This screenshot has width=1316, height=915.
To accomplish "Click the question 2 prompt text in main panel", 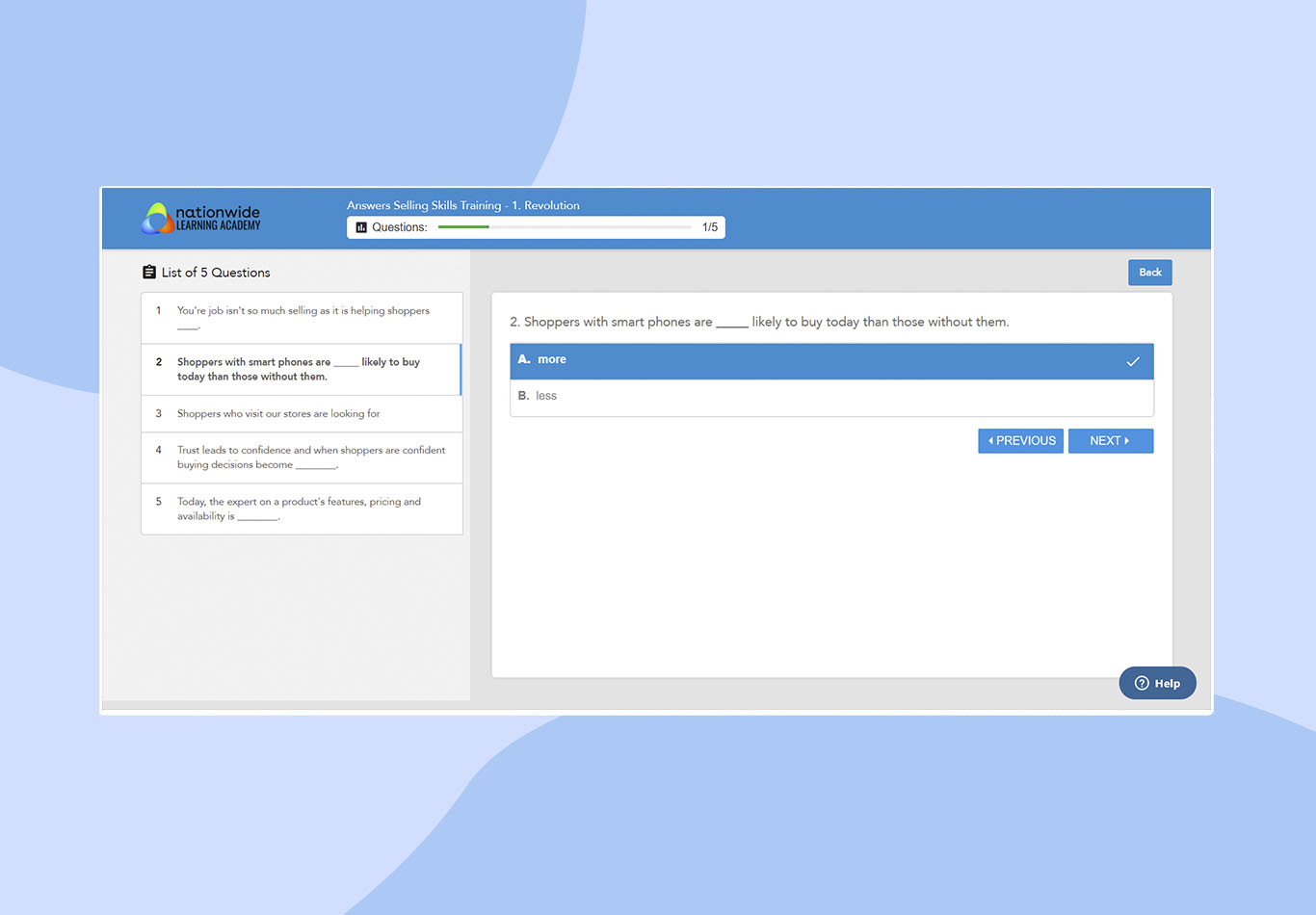I will click(x=759, y=322).
